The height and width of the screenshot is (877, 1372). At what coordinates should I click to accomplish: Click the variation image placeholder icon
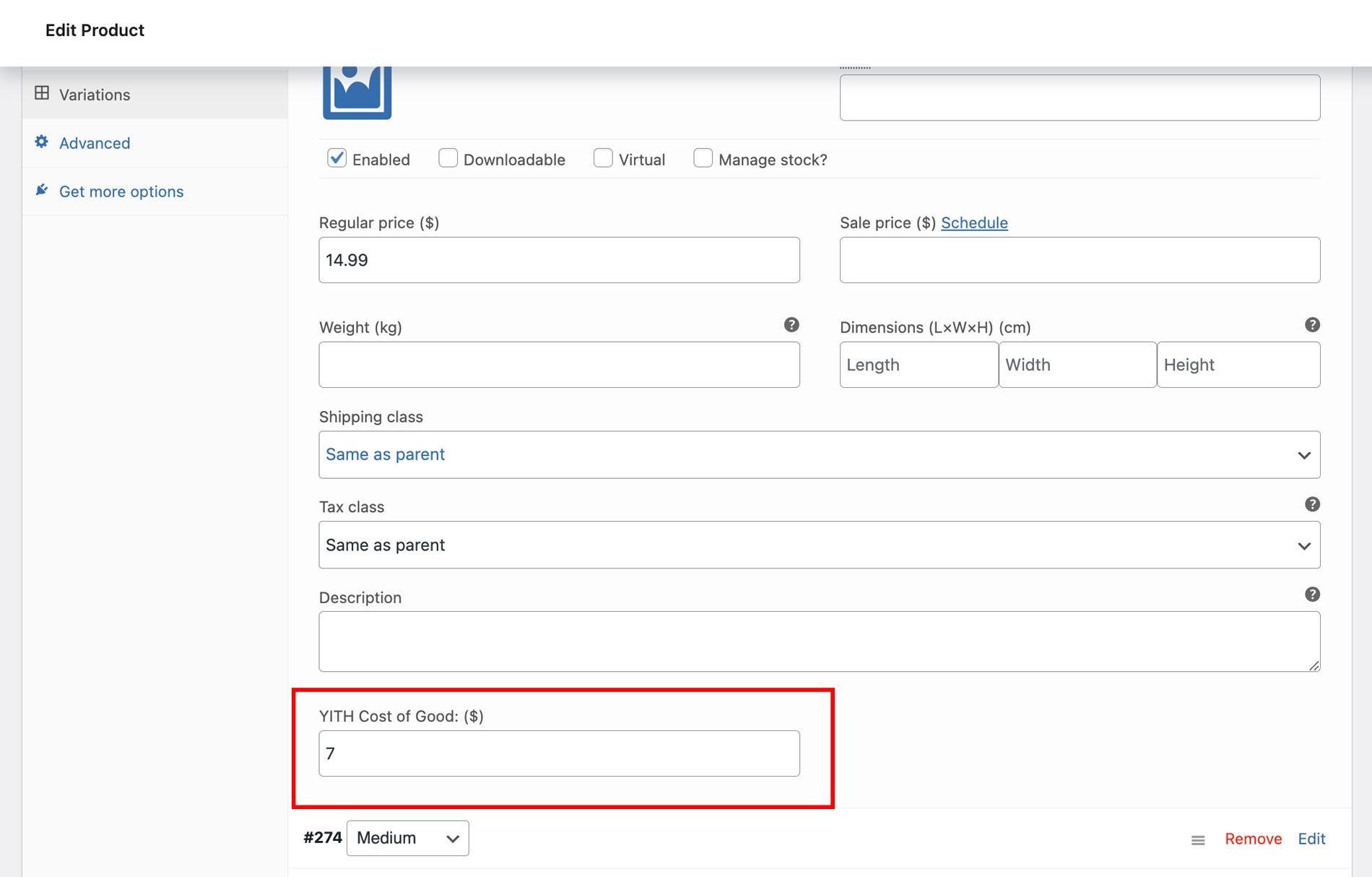(x=357, y=92)
